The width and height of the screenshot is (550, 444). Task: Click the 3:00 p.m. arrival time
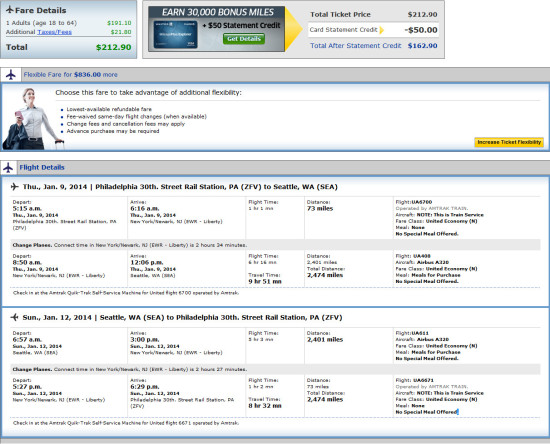point(145,339)
